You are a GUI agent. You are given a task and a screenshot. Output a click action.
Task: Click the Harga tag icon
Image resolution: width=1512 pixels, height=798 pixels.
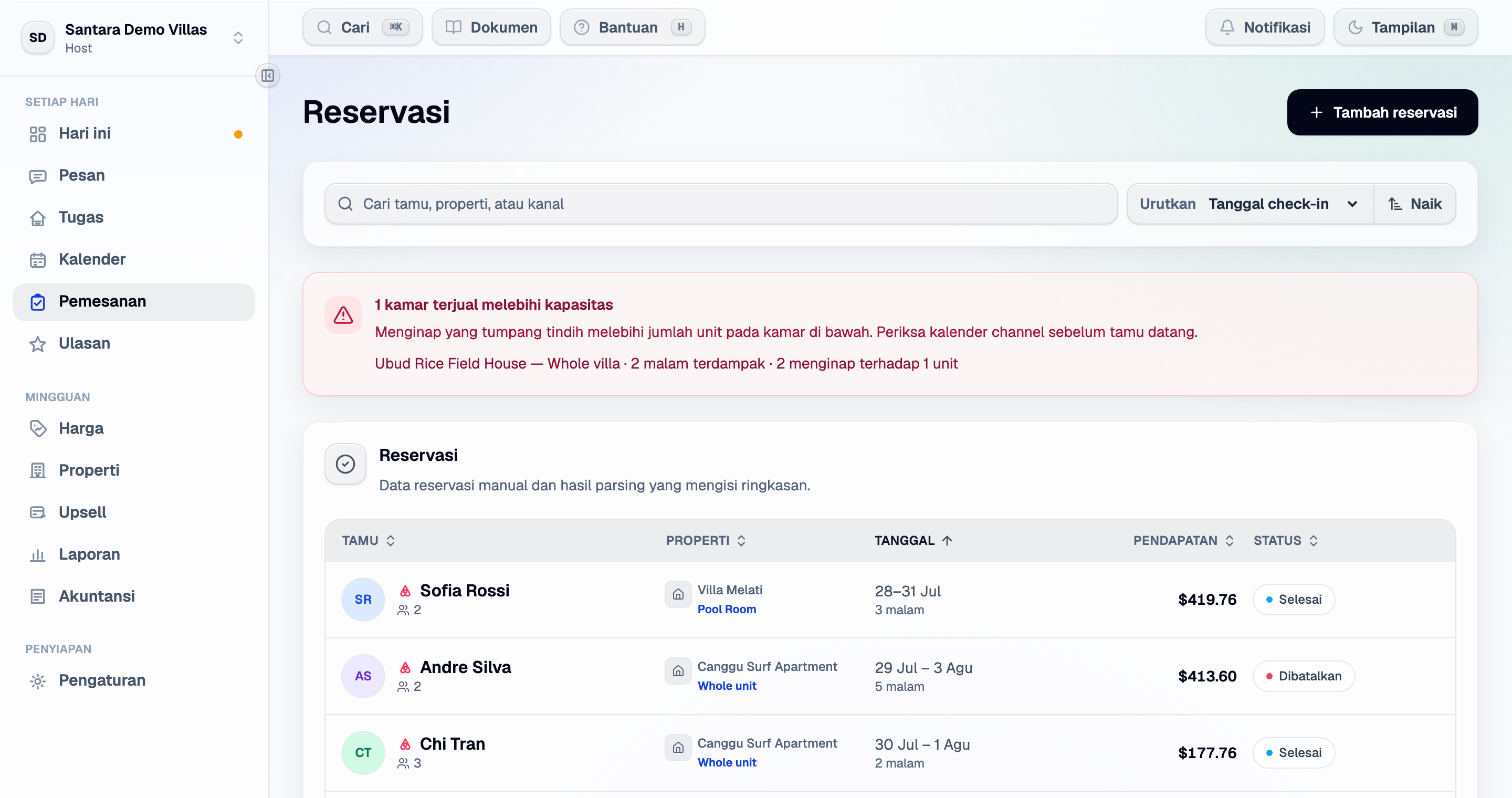pyautogui.click(x=38, y=428)
